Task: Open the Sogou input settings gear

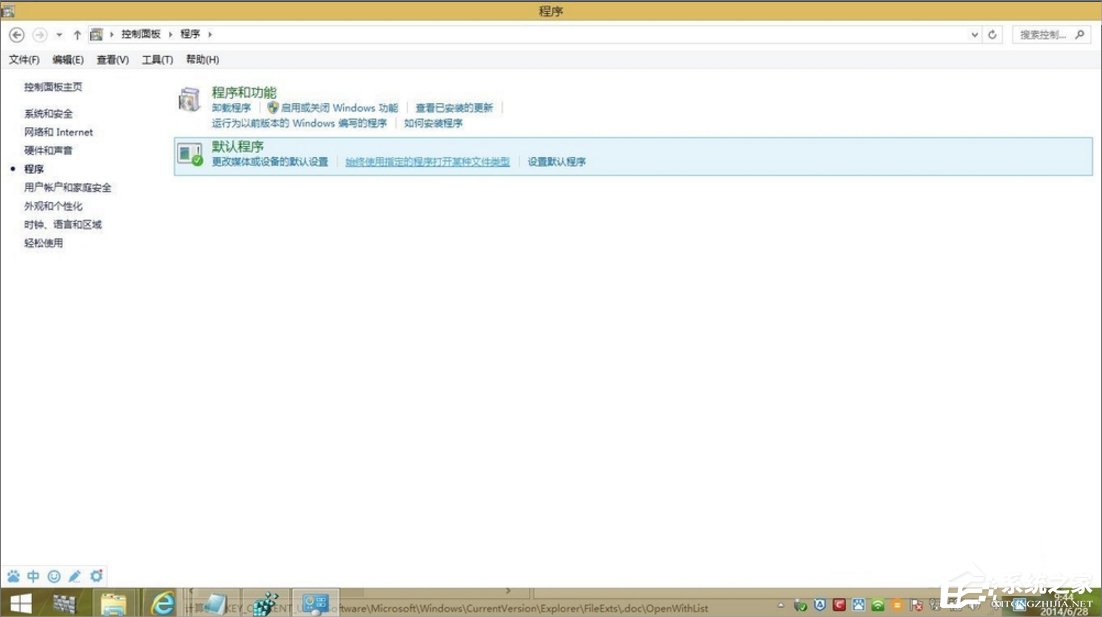Action: coord(95,576)
